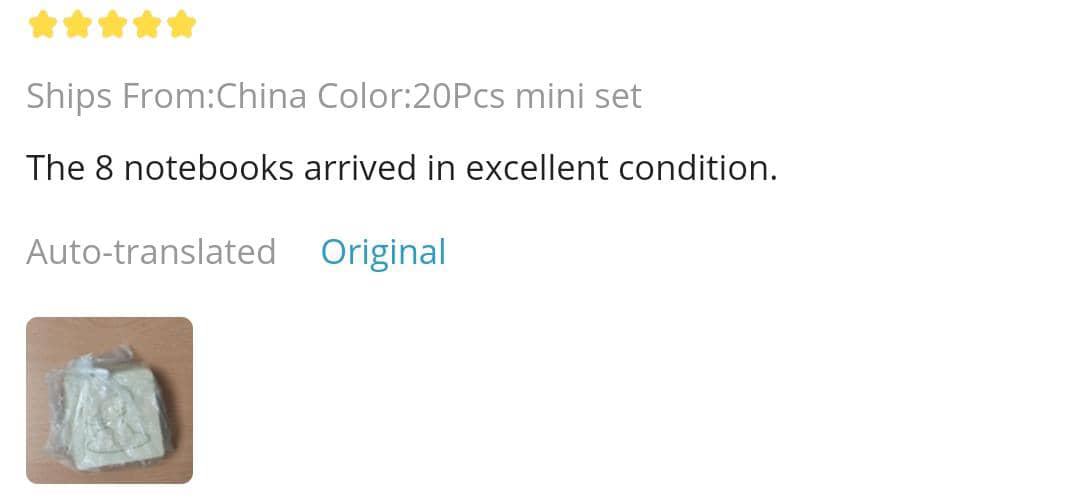Click the '20Pcs mini set' variant value

click(x=527, y=97)
